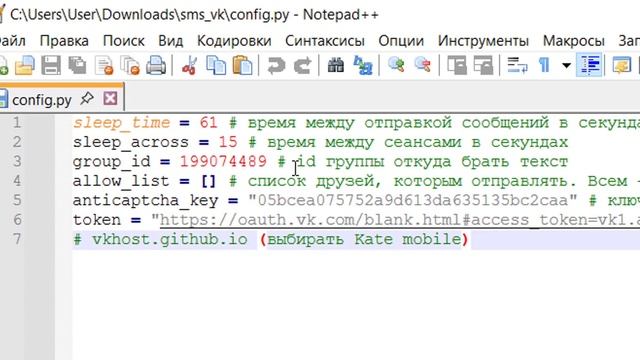This screenshot has height=360, width=640.
Task: Click the toolbar icon right of Indent Guide
Action: (x=621, y=65)
